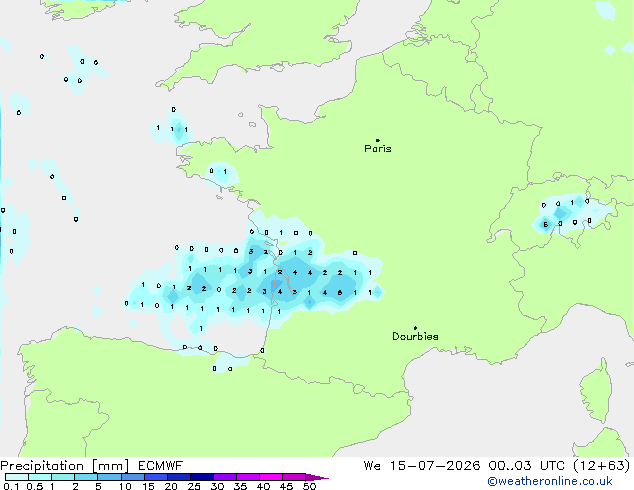
Task: Click the purple over-50 legend arrow tip
Action: coord(317,477)
